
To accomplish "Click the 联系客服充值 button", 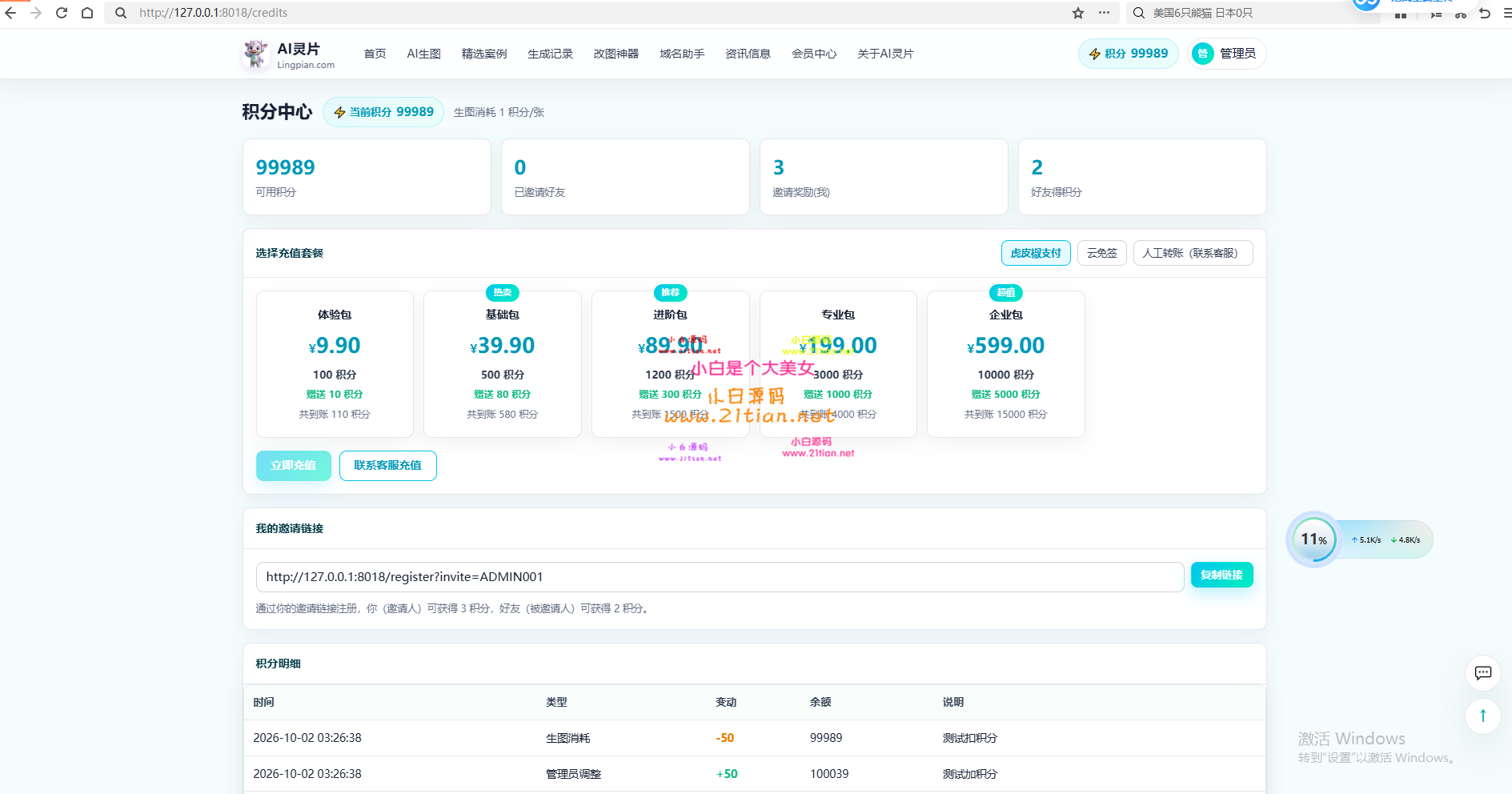I will point(388,466).
